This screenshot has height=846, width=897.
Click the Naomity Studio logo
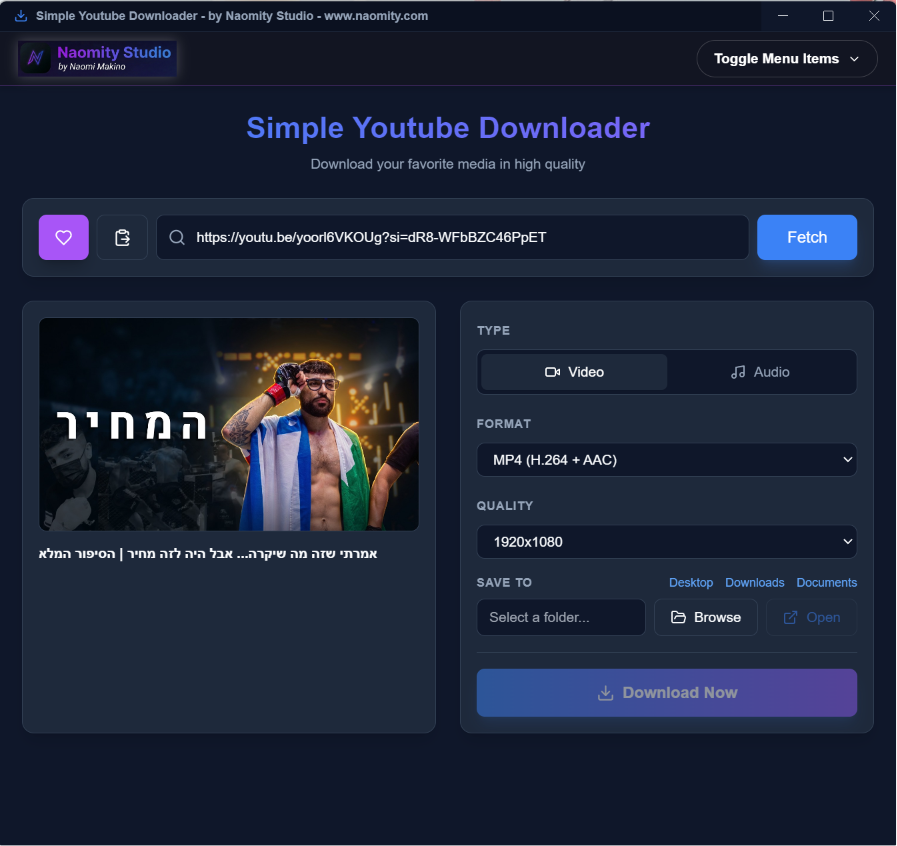click(97, 58)
